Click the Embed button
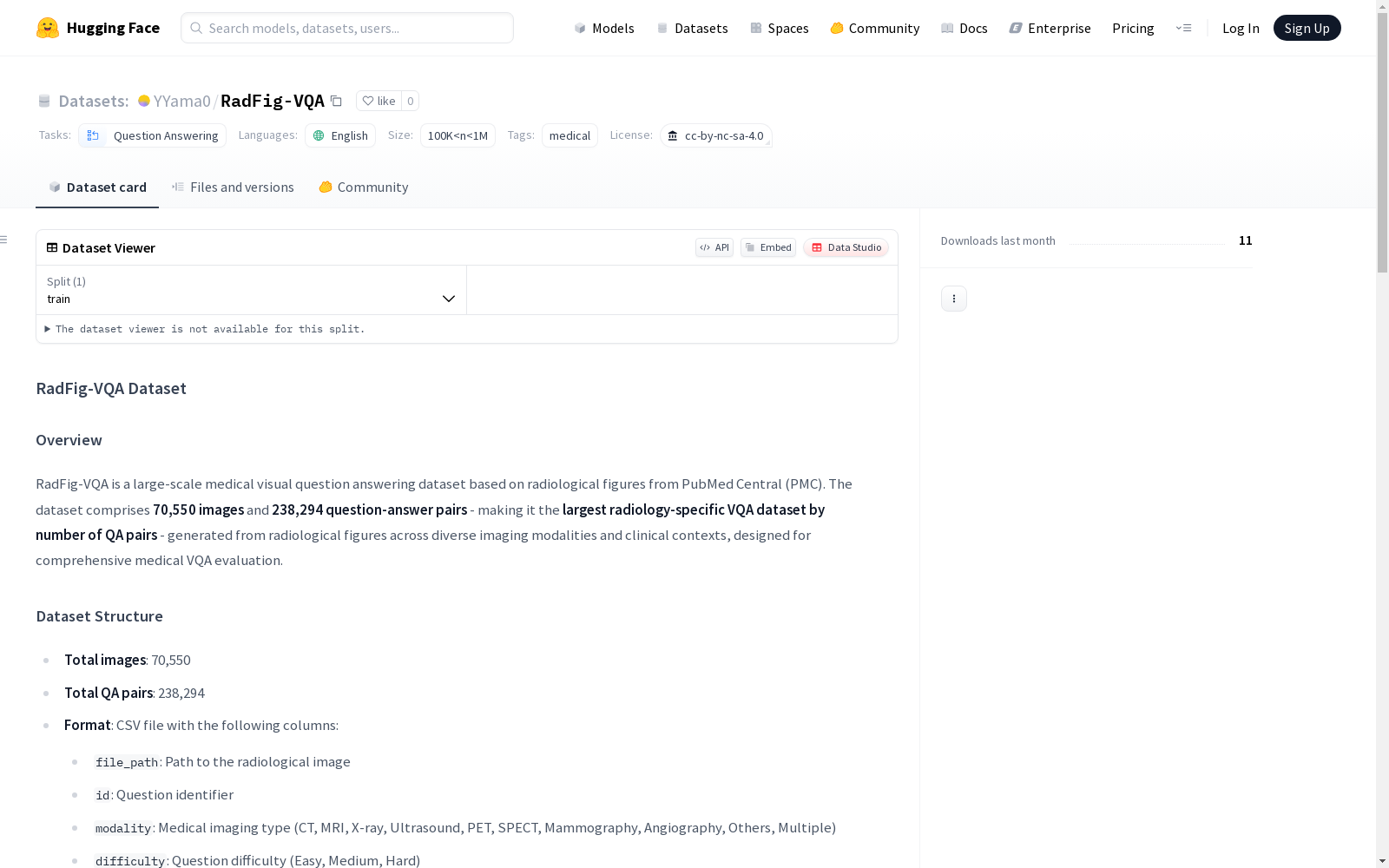The width and height of the screenshot is (1389, 868). 768,247
